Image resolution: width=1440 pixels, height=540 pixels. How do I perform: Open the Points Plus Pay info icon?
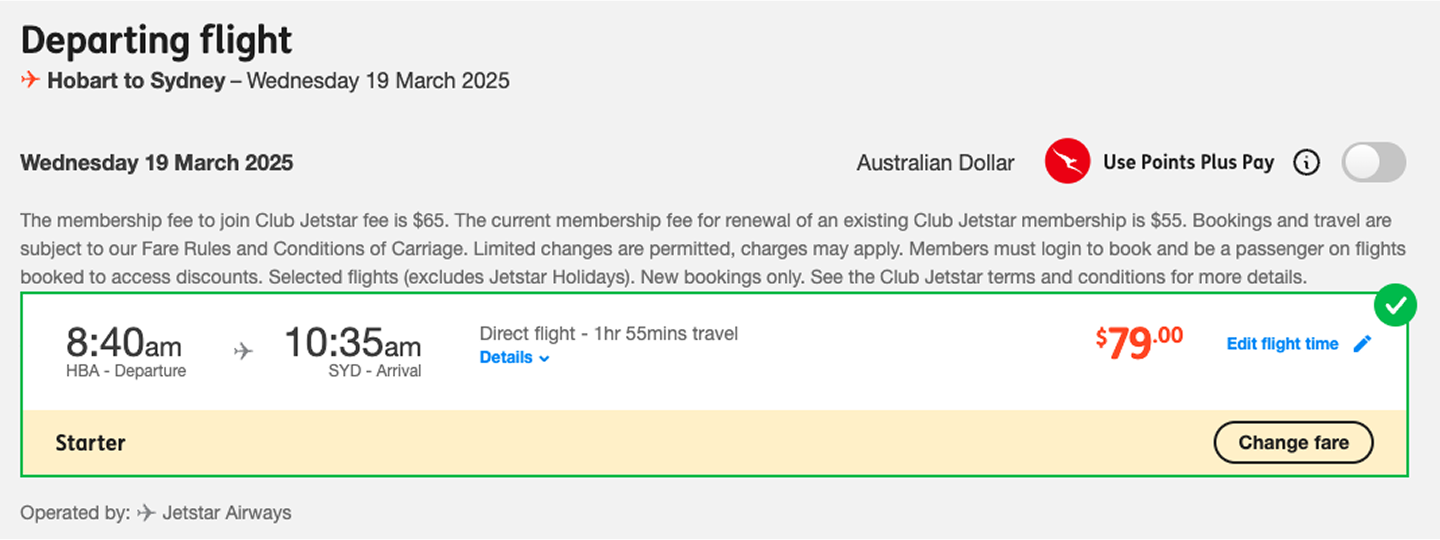point(1306,162)
